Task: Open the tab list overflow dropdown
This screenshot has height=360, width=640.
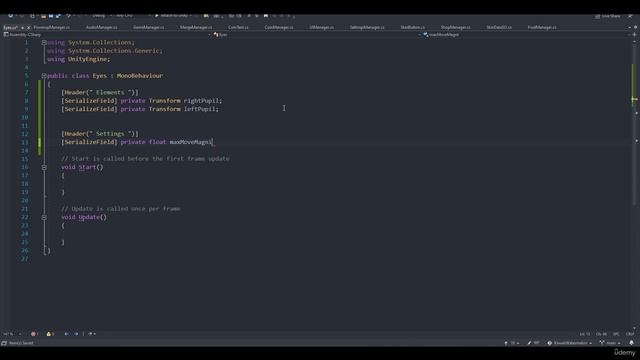Action: pos(629,27)
